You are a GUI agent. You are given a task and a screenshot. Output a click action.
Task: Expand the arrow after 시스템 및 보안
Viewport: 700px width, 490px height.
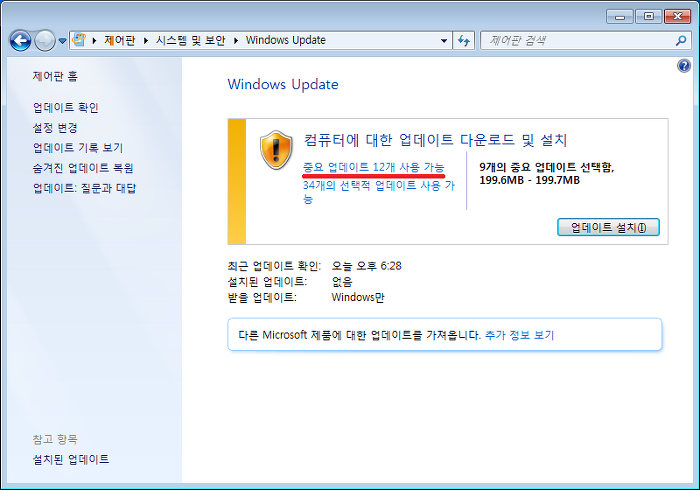coord(236,41)
